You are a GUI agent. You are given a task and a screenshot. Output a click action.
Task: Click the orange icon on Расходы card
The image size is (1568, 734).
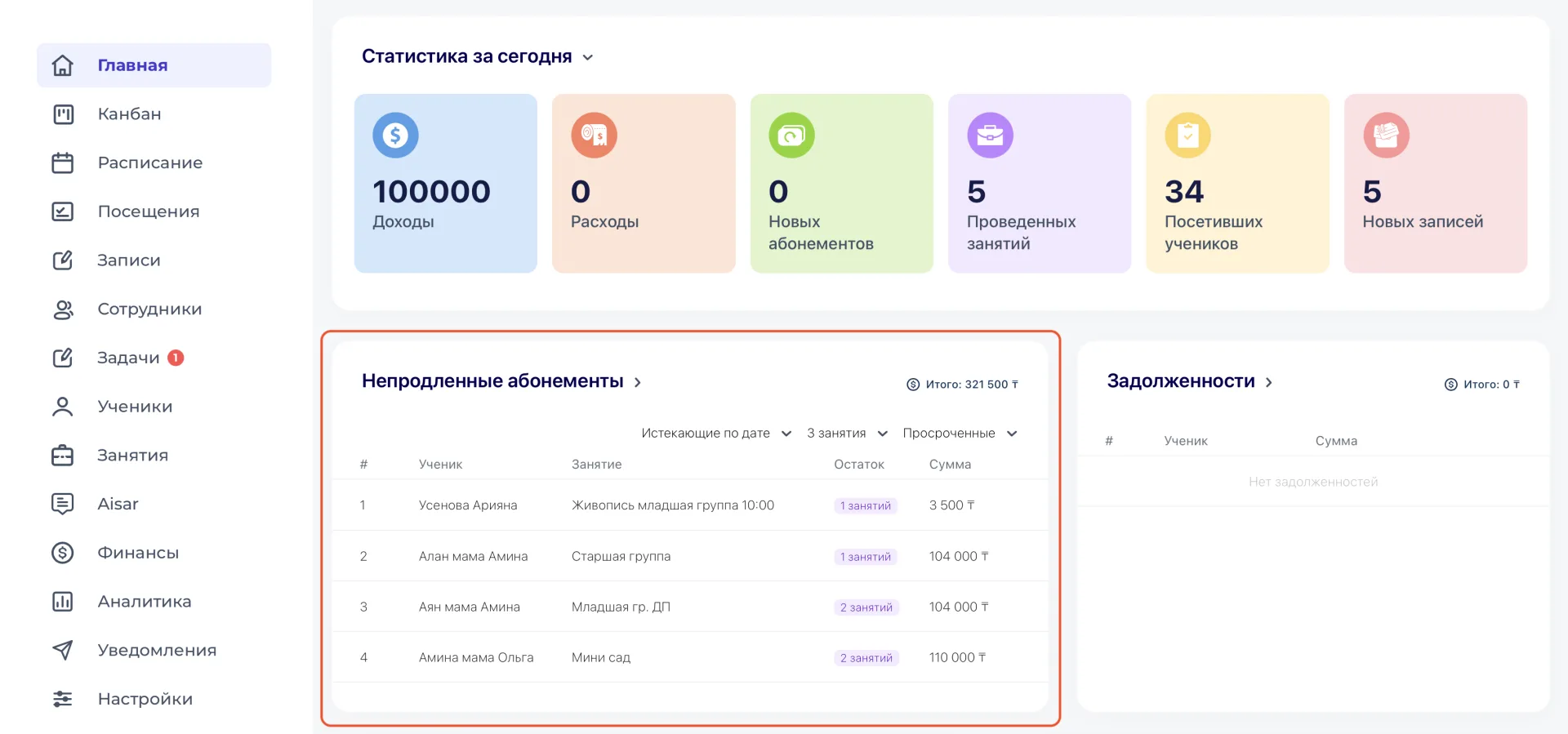pyautogui.click(x=594, y=135)
